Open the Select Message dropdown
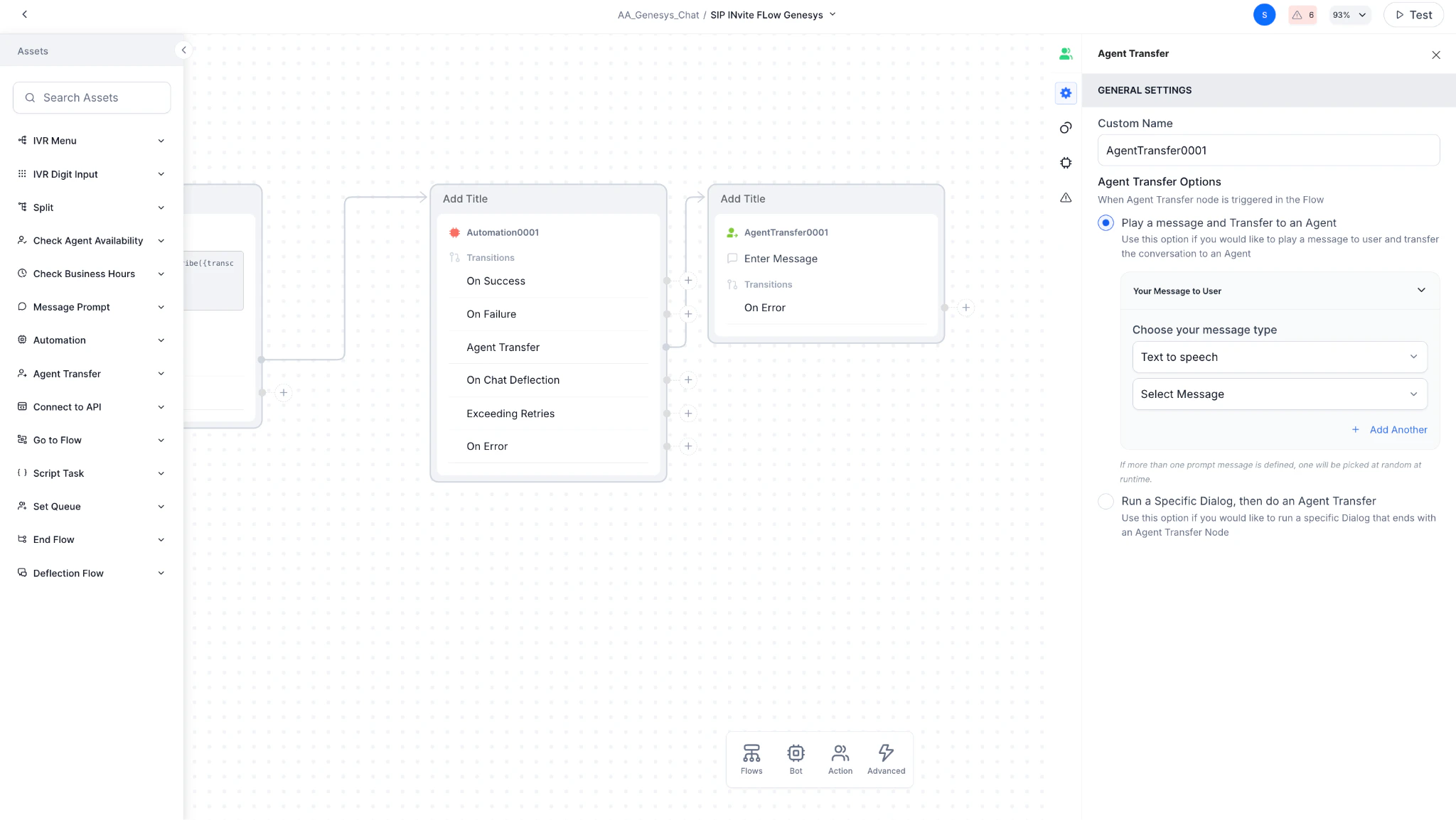 1278,394
